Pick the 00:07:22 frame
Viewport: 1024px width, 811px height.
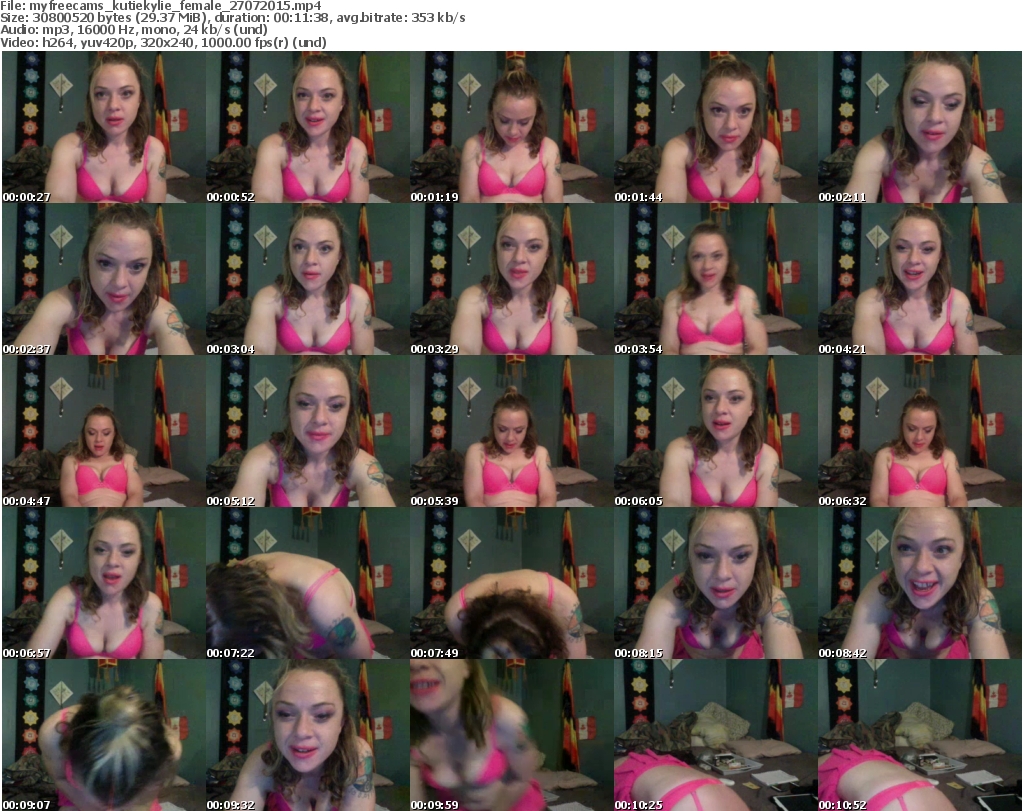coord(308,583)
